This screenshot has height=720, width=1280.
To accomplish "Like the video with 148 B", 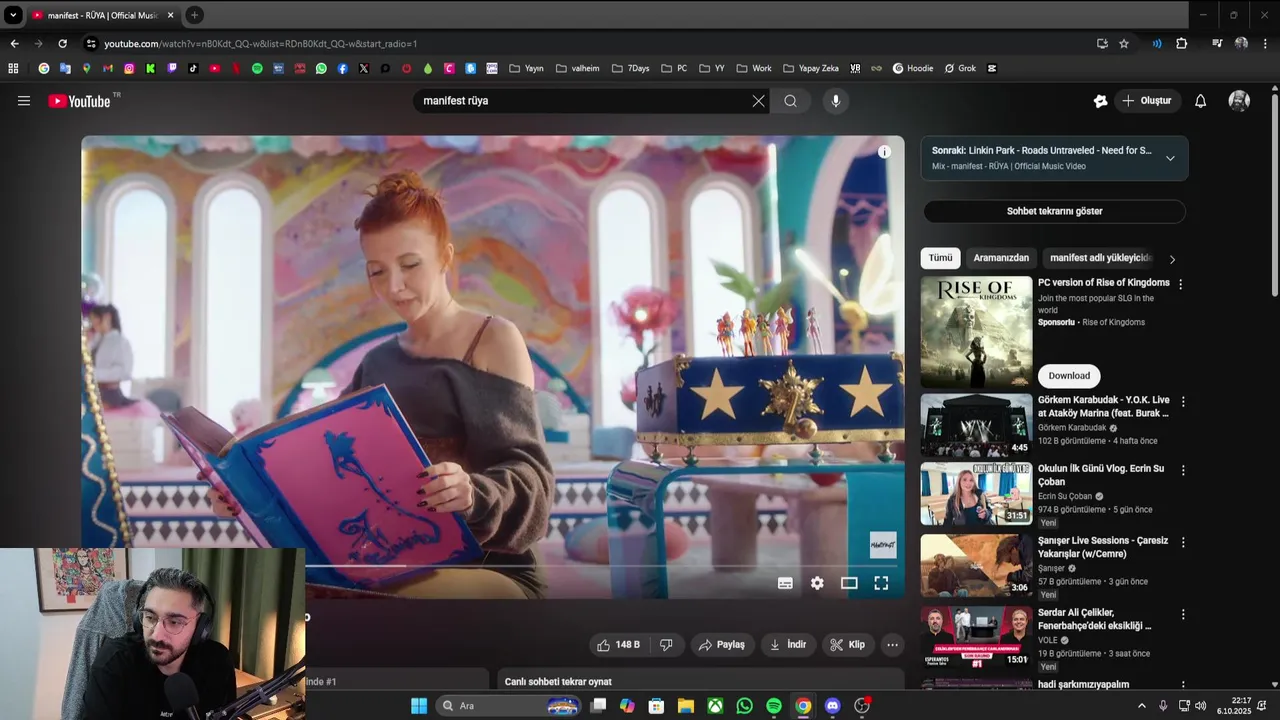I will coord(618,645).
